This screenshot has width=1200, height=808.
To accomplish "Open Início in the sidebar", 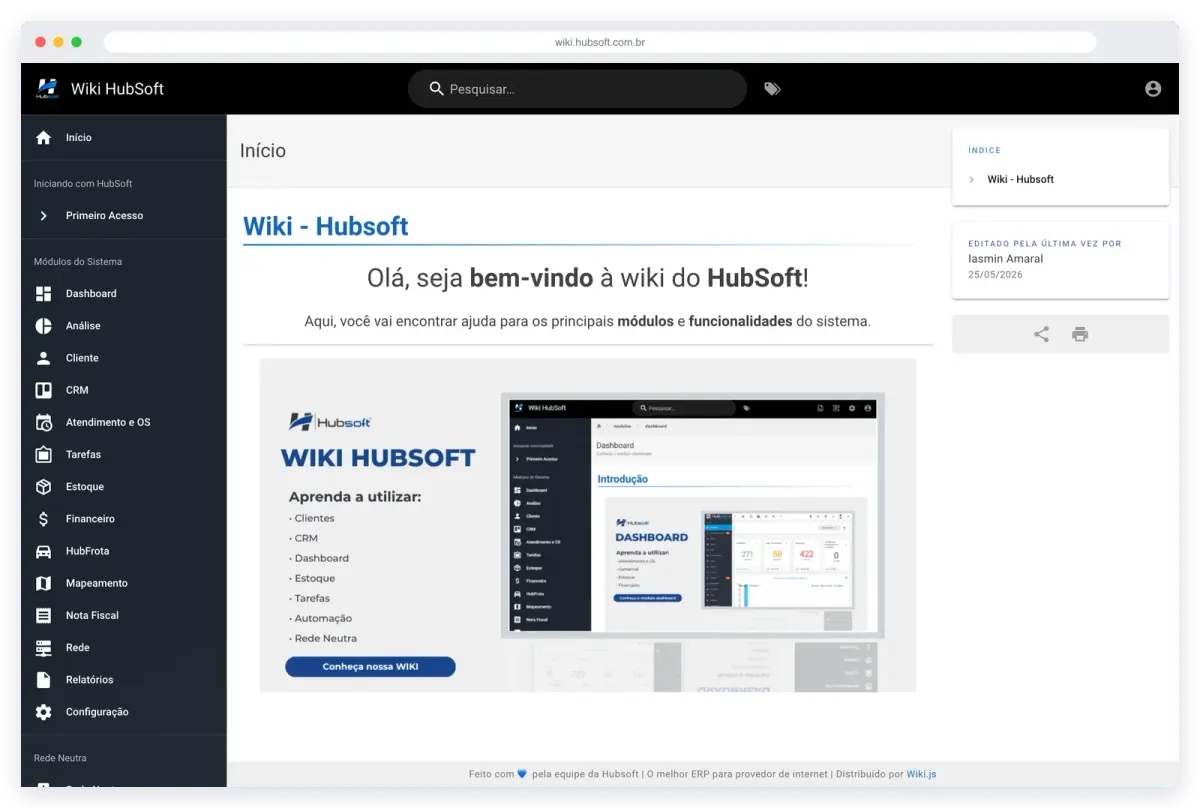I will pos(124,138).
